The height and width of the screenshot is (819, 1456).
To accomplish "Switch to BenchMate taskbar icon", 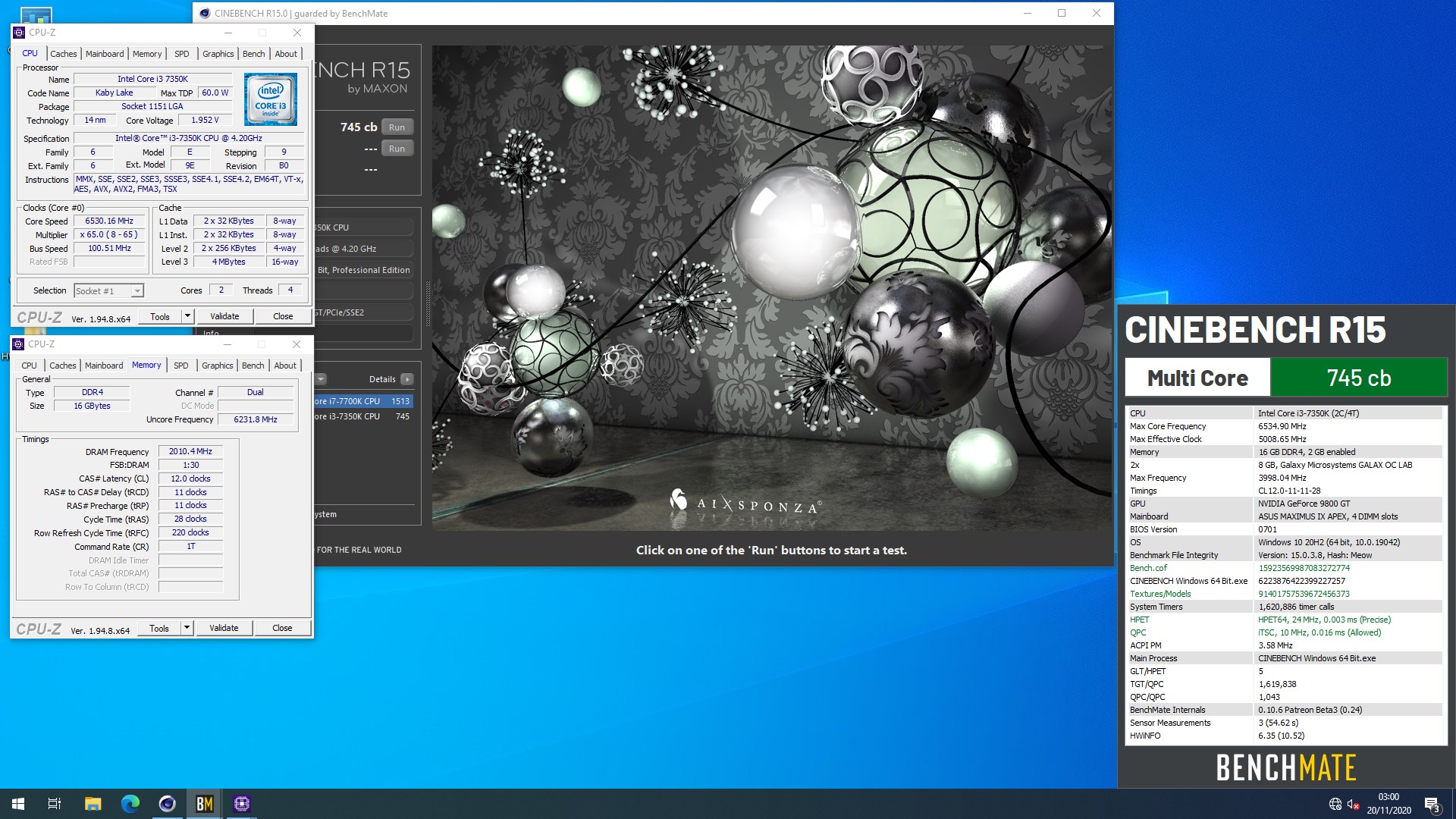I will pos(205,804).
